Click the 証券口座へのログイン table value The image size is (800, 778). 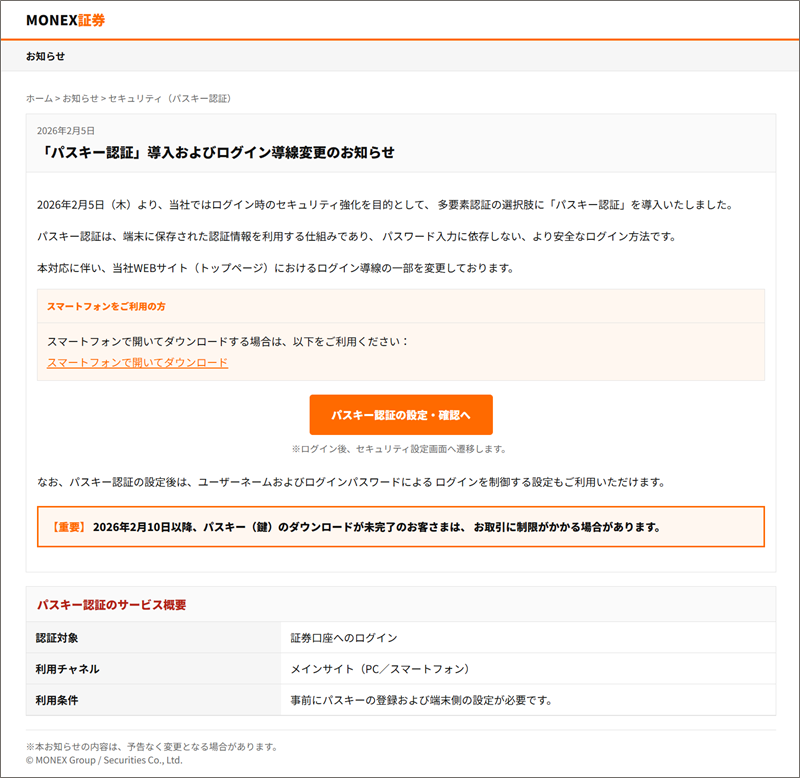pos(343,638)
